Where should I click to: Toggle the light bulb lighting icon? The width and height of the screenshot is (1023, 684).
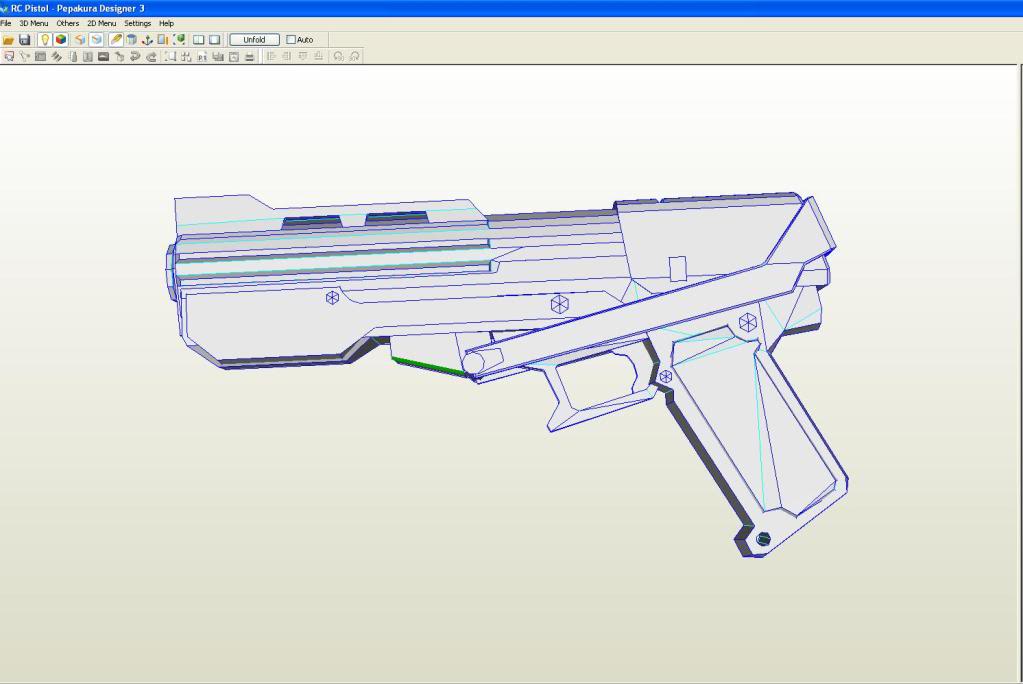point(44,40)
